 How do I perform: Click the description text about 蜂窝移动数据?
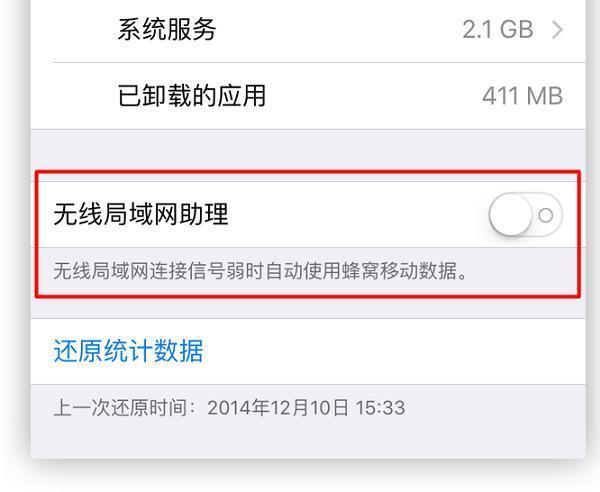(x=260, y=271)
